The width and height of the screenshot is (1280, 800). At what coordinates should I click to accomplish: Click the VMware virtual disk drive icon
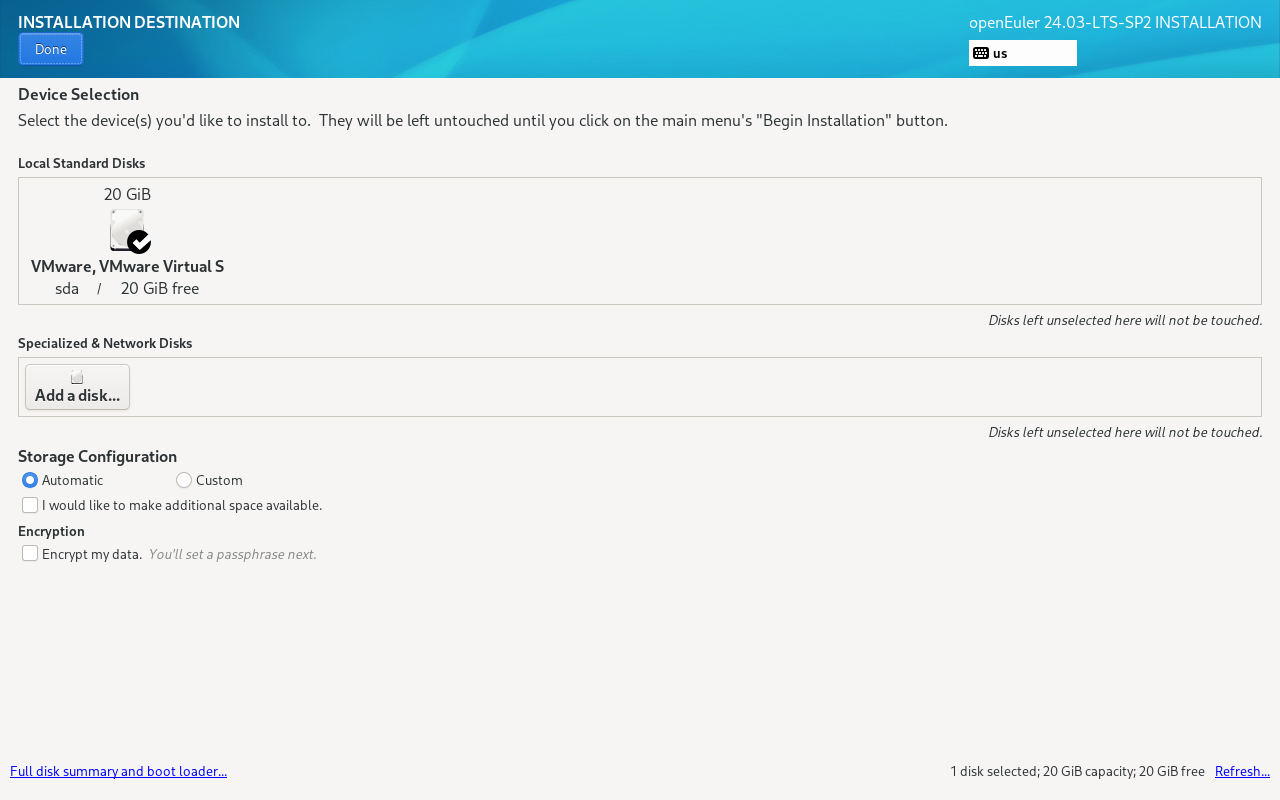click(125, 229)
